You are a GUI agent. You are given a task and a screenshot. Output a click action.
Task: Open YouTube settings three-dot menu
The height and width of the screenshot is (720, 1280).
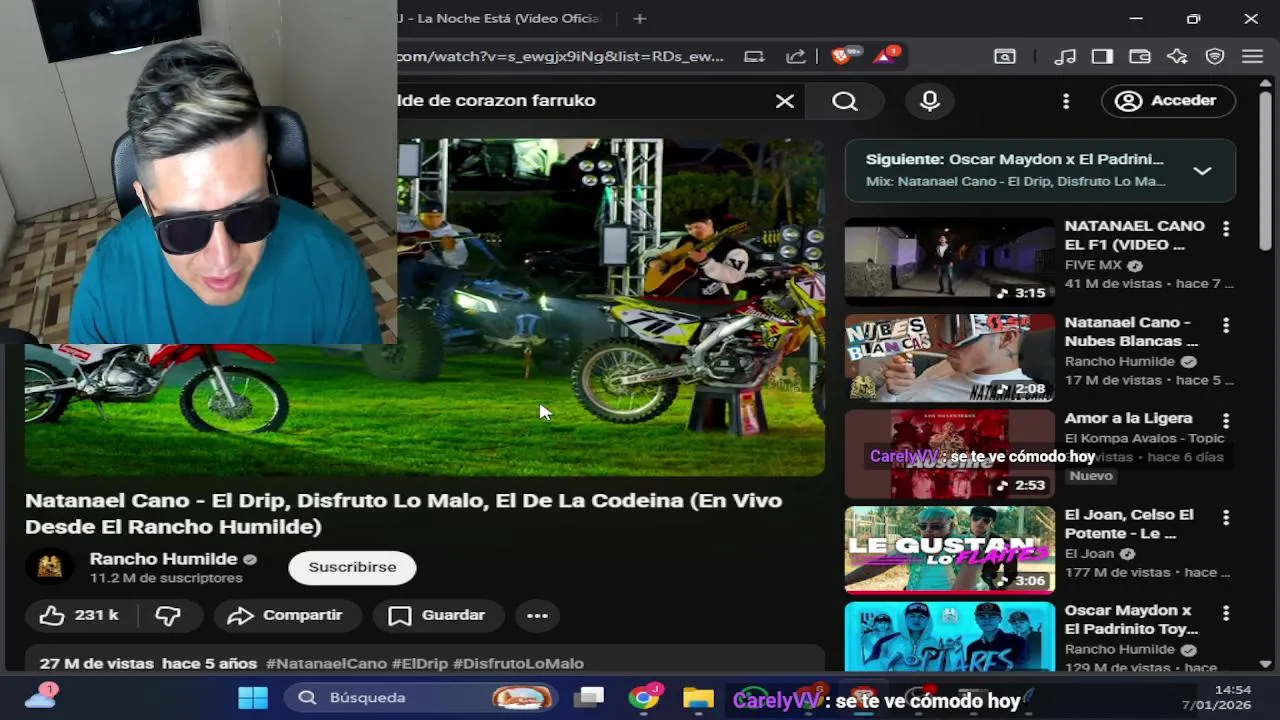1066,101
